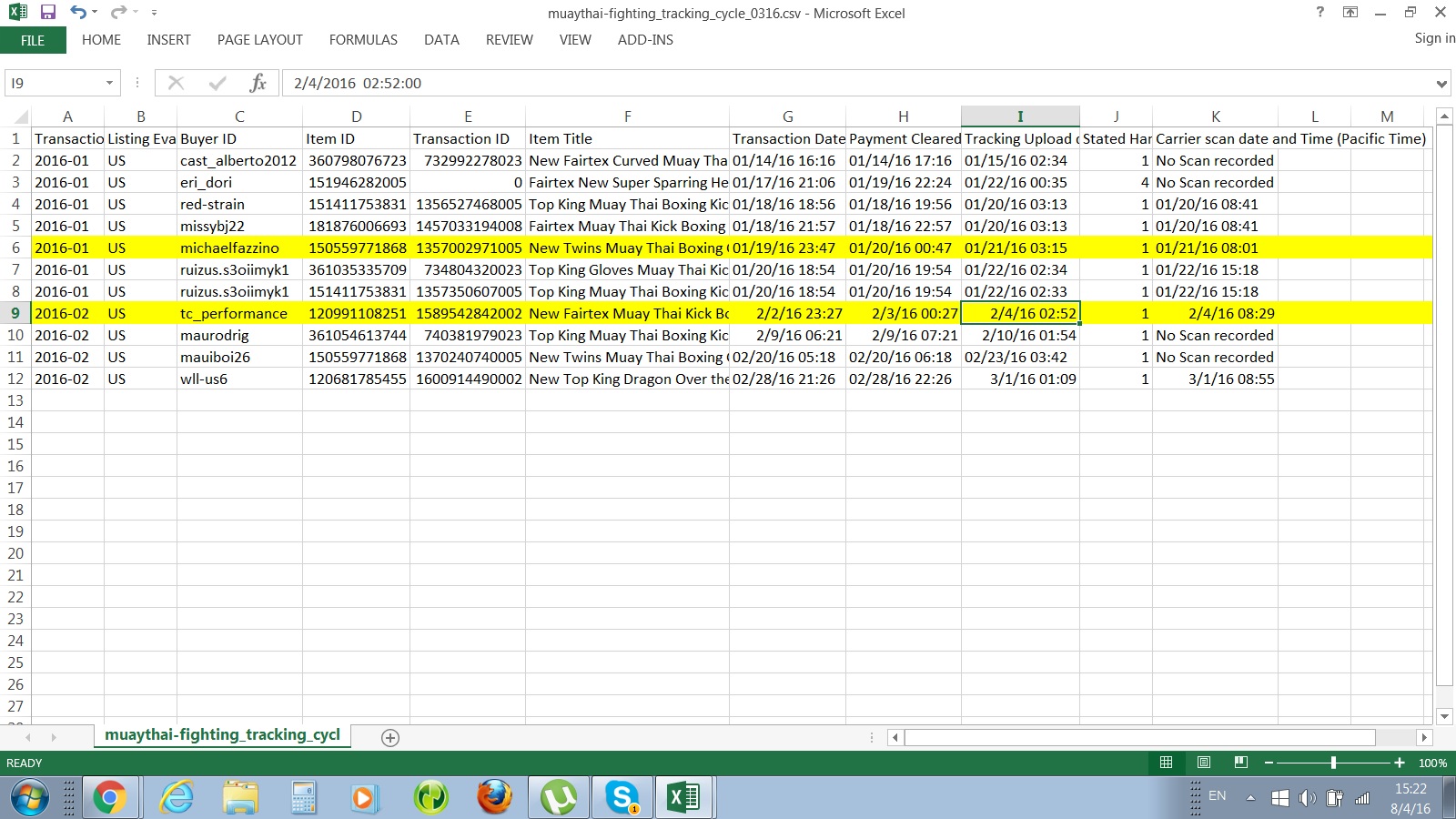Cancel the formula bar entry
1456x819 pixels.
pos(177,83)
